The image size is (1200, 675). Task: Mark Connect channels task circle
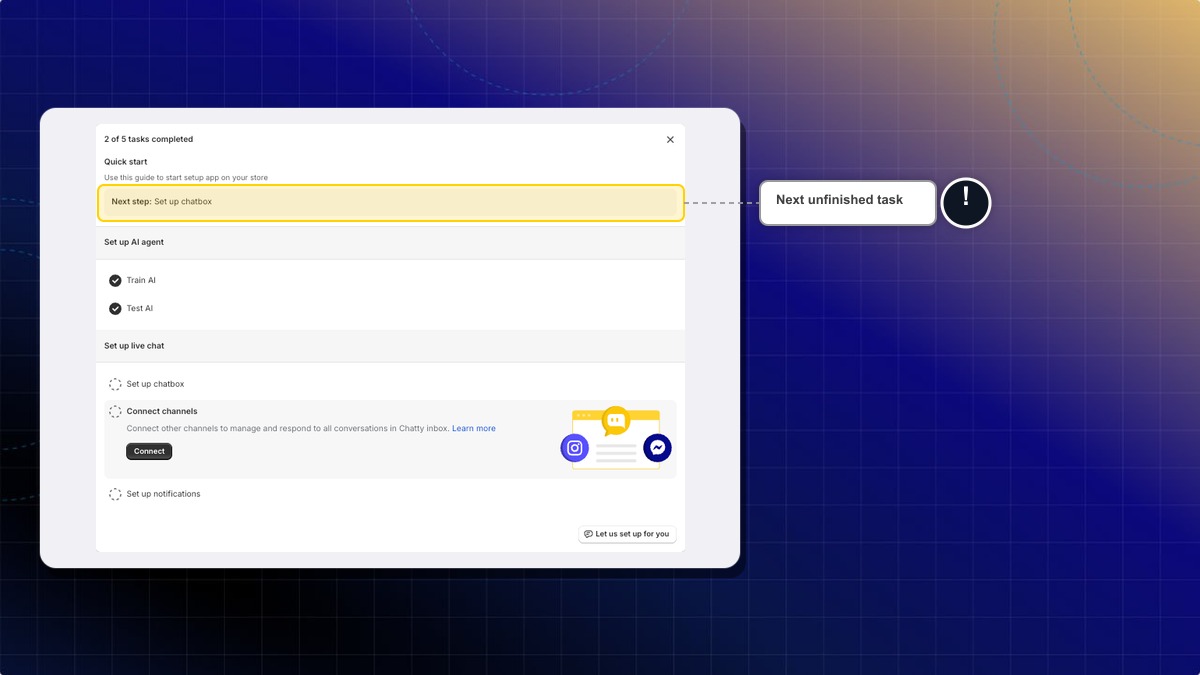(115, 412)
